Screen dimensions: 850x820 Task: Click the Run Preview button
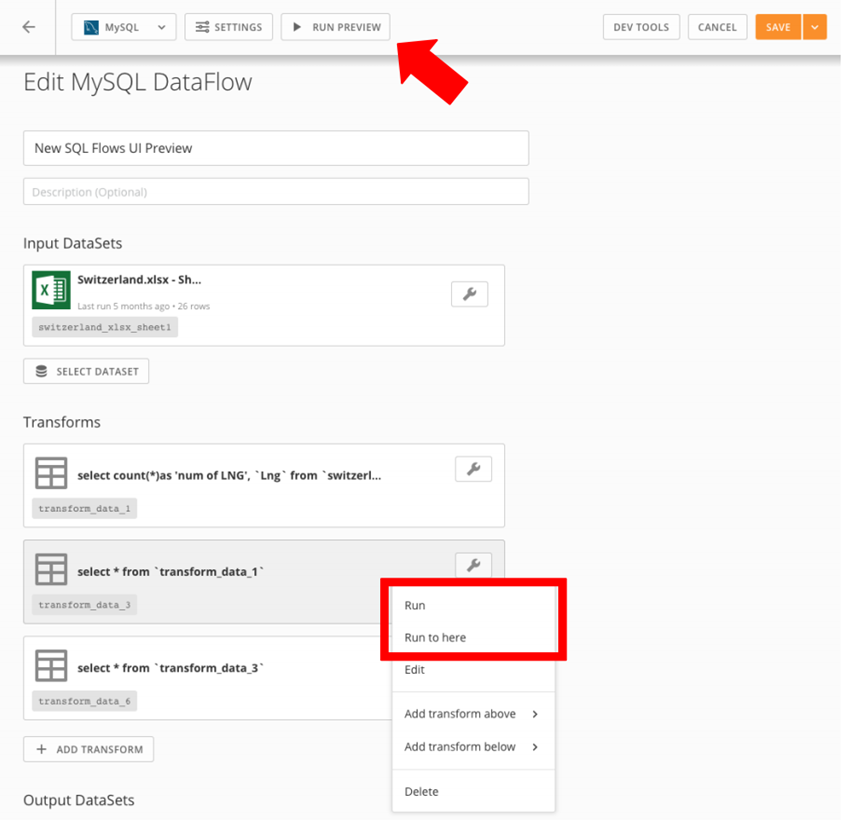[335, 27]
